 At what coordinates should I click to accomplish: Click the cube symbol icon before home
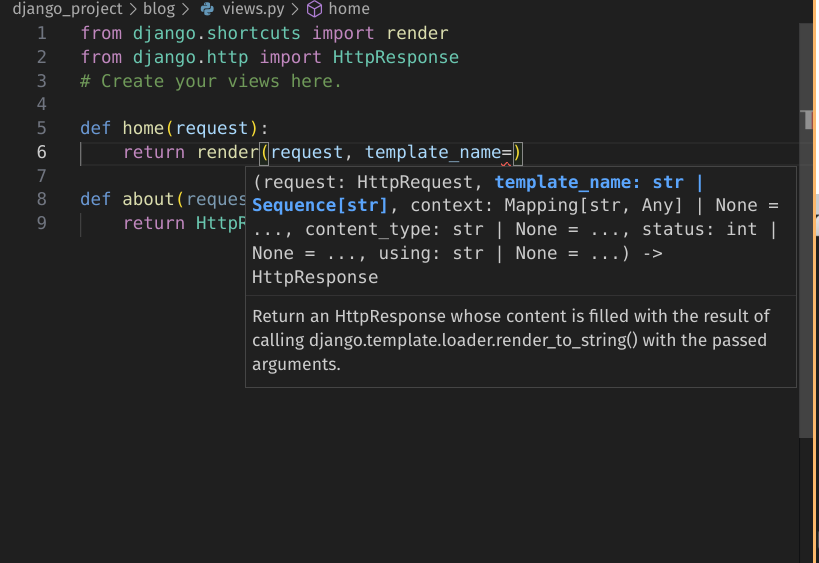[314, 9]
